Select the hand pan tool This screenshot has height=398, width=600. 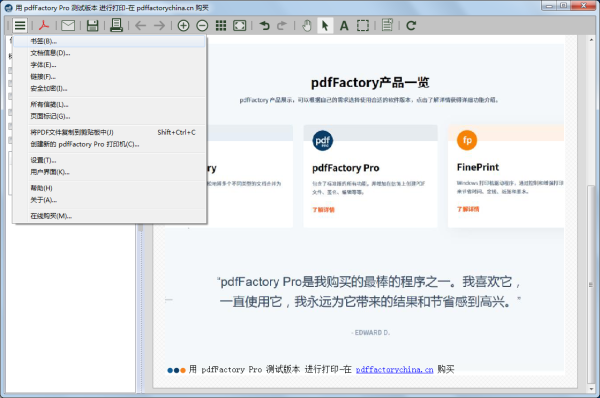click(307, 26)
